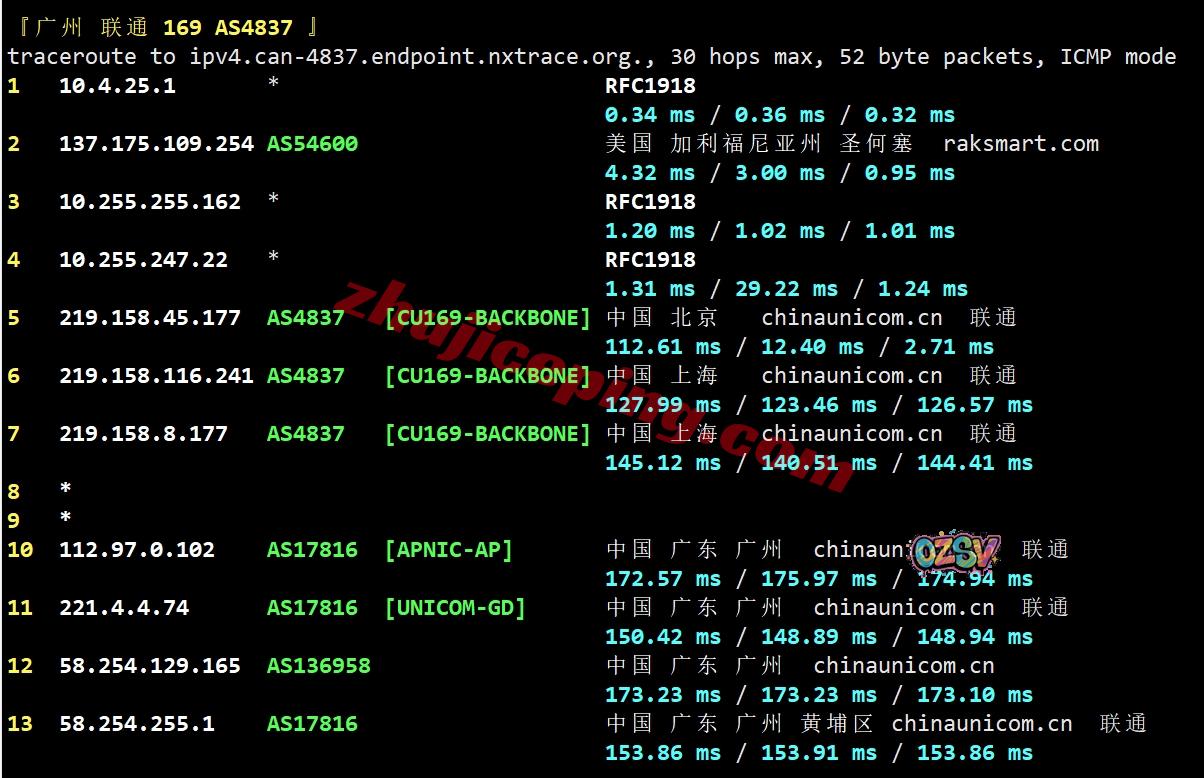Click RFC1918 label on hop 1
Screen dimensions: 1204x778
click(x=650, y=86)
